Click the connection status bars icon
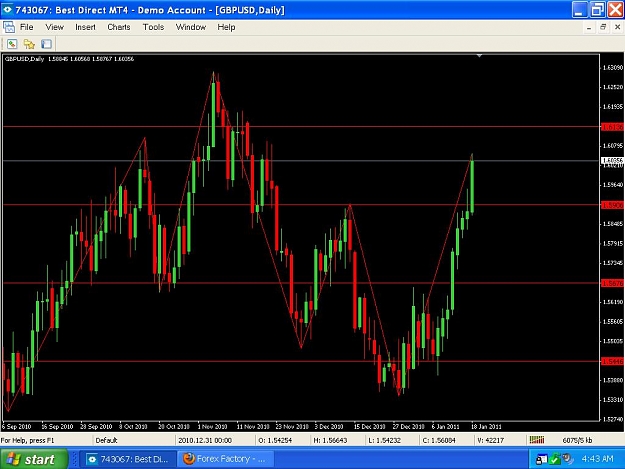The image size is (625, 469). point(537,440)
